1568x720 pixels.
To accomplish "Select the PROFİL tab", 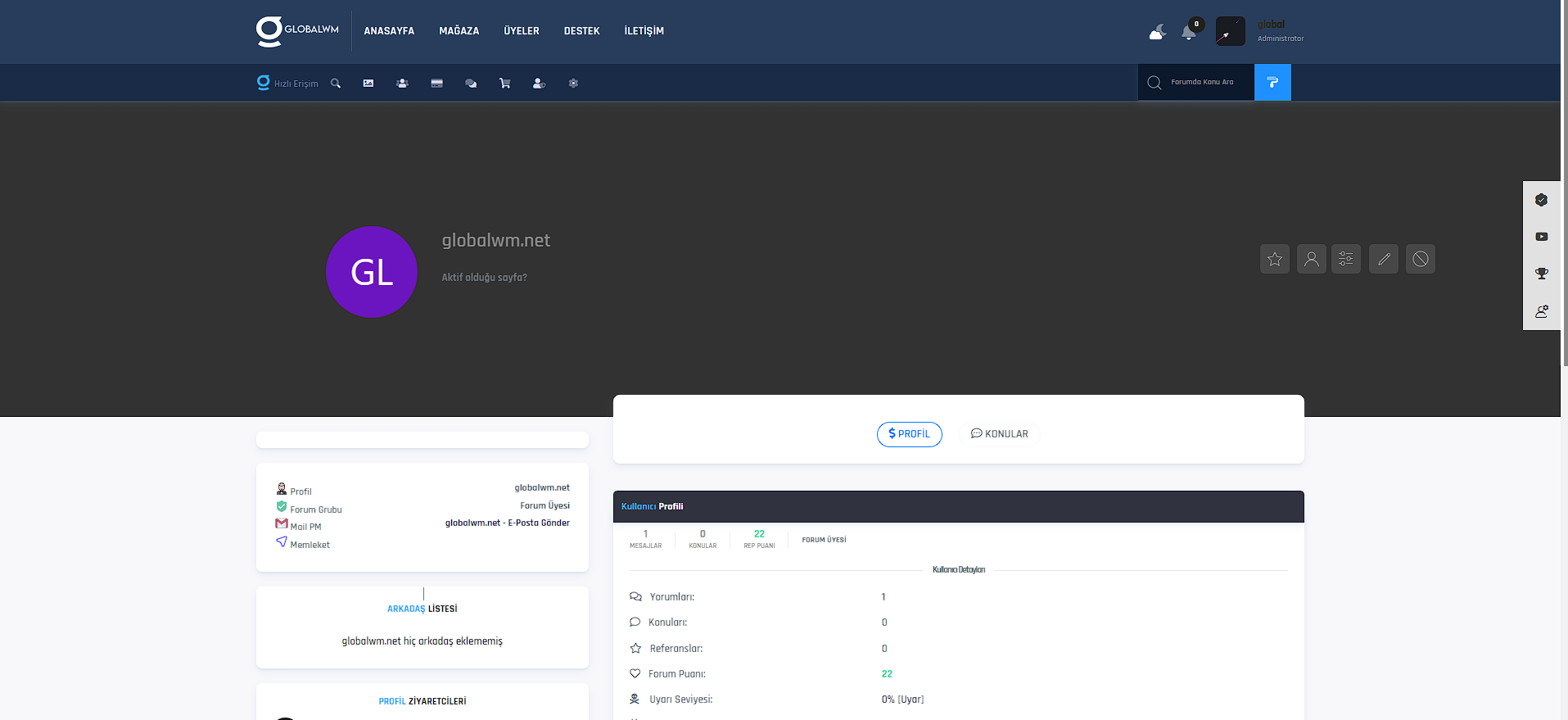I will point(909,434).
